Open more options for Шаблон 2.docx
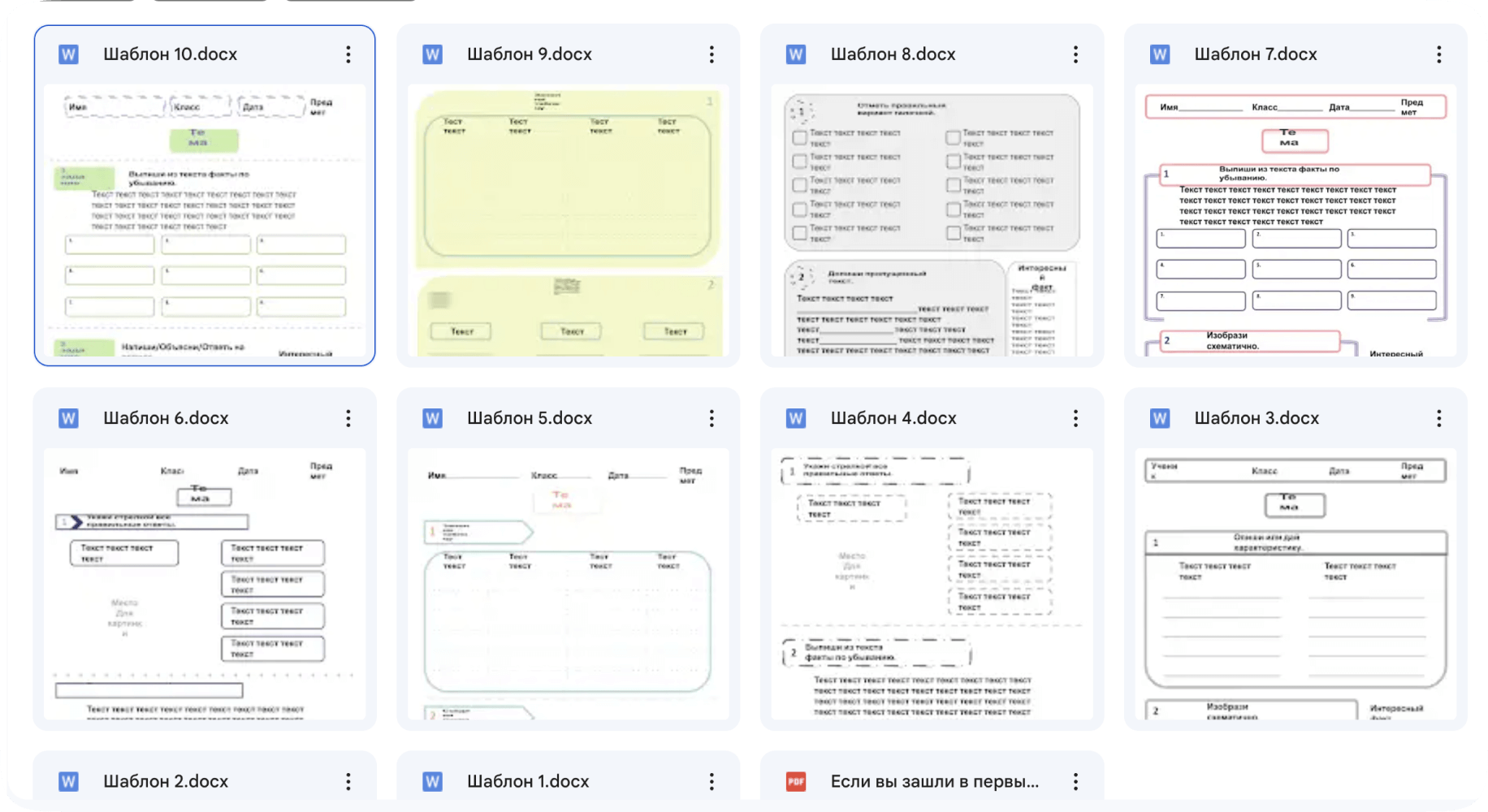Screen dimensions: 1488x812 pos(348,781)
